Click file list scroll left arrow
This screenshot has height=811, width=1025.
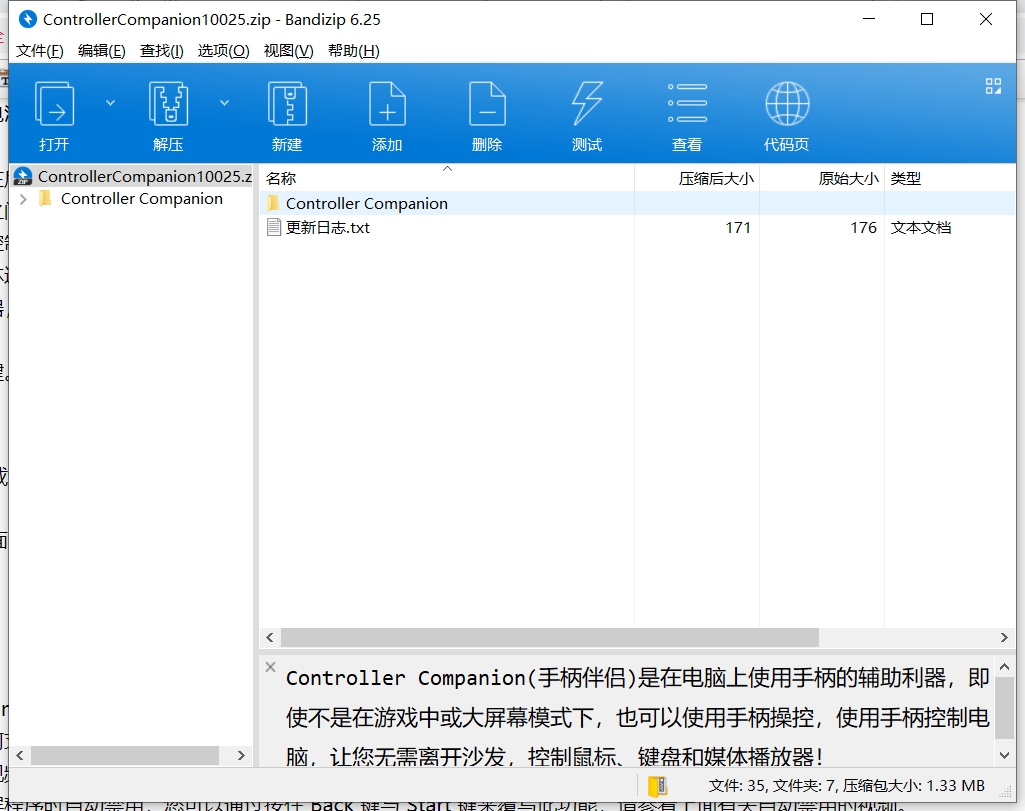tap(270, 637)
